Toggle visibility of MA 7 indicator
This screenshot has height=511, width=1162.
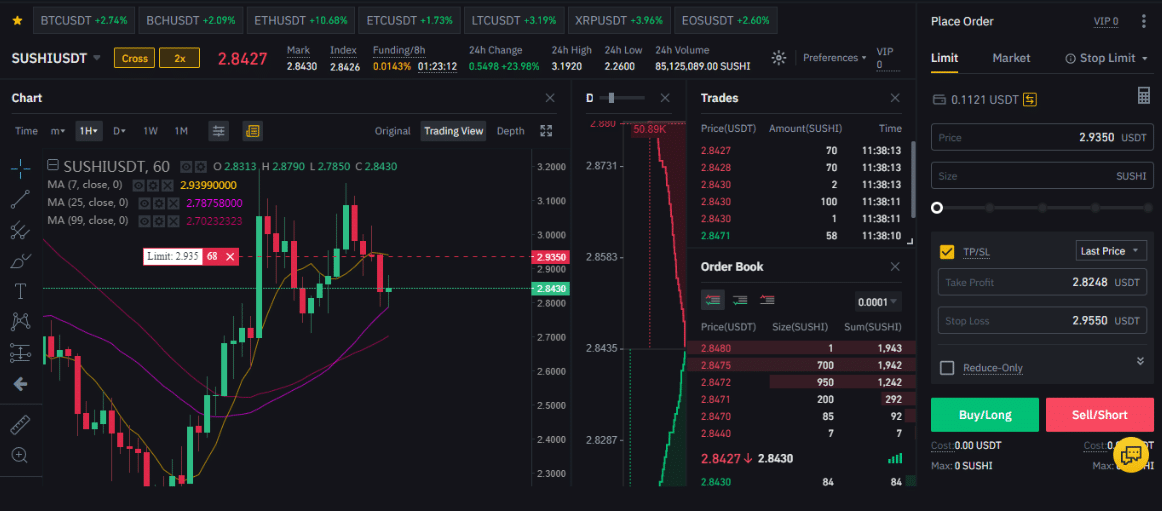tap(138, 185)
